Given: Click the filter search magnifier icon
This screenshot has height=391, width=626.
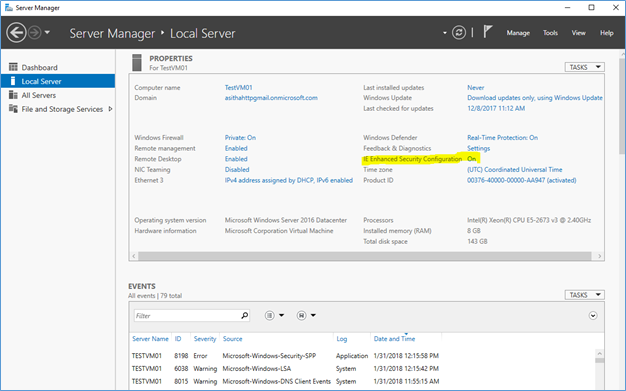Looking at the screenshot, I should 244,316.
